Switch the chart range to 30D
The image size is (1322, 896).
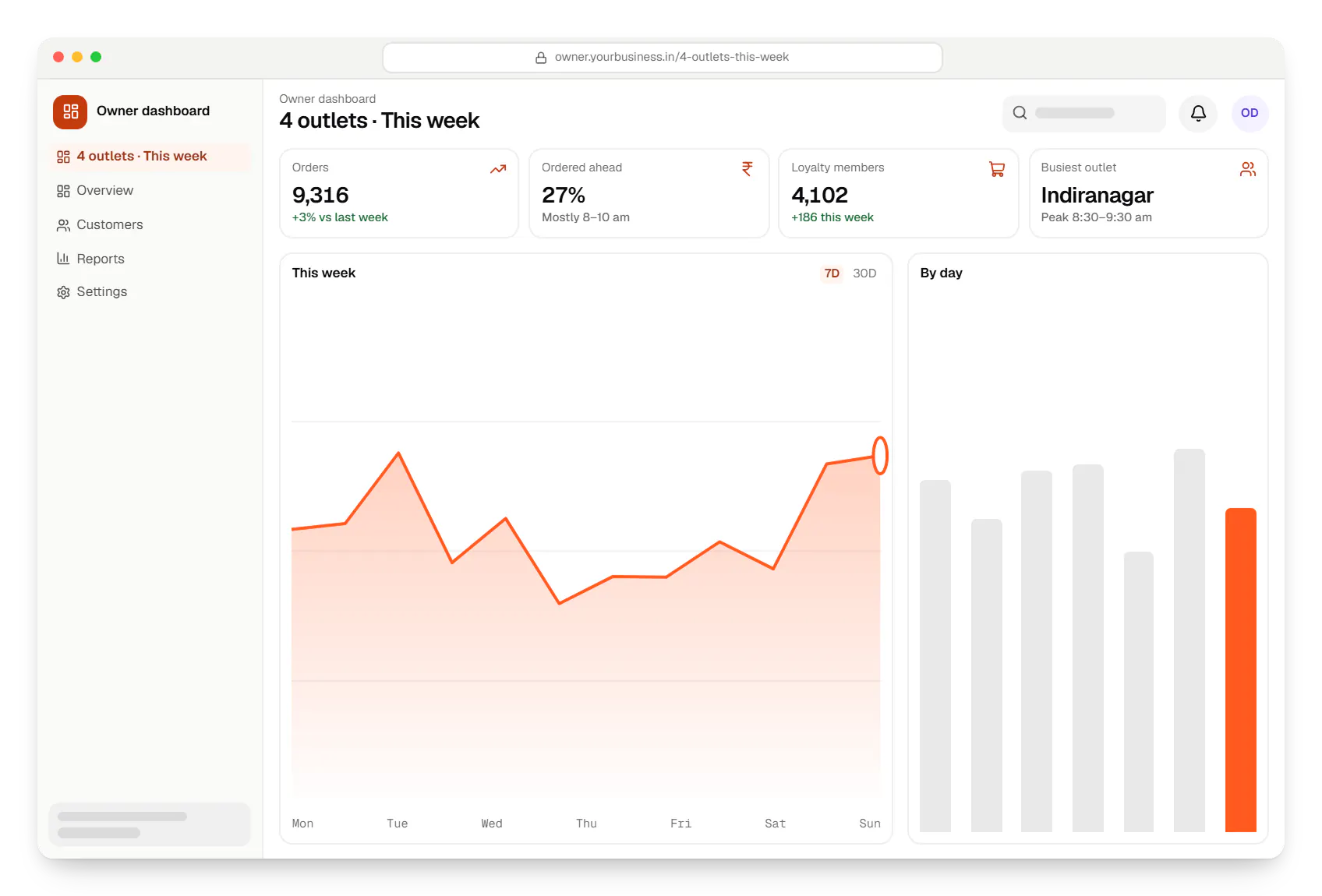864,273
